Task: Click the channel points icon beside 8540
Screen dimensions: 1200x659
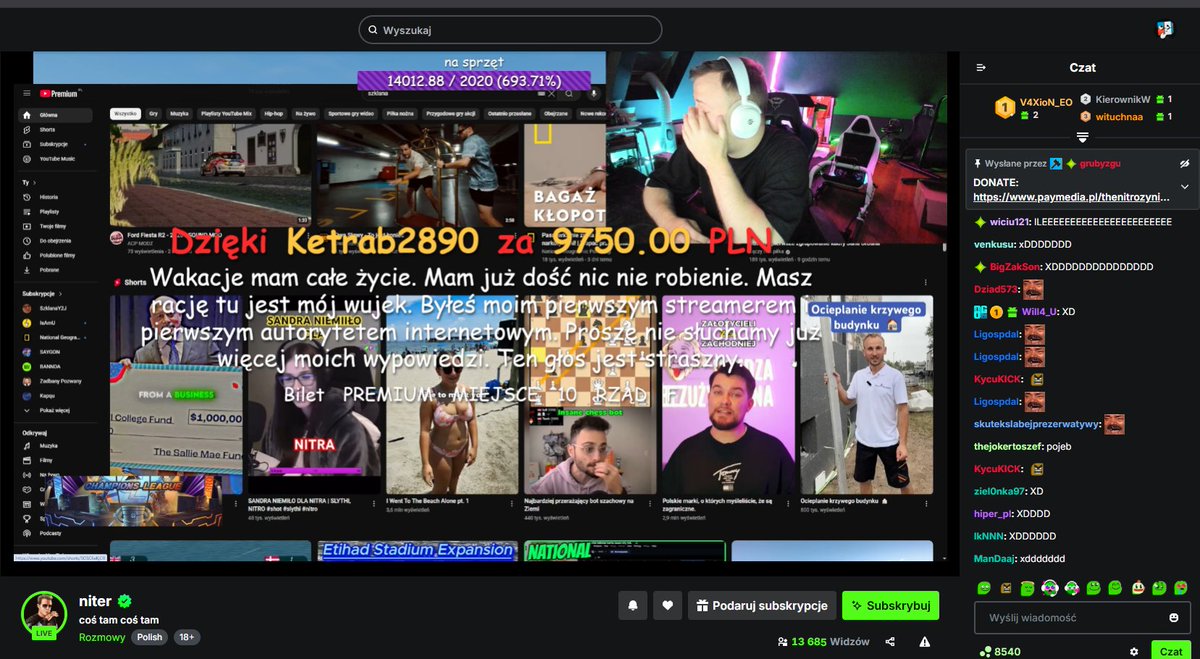Action: 985,651
